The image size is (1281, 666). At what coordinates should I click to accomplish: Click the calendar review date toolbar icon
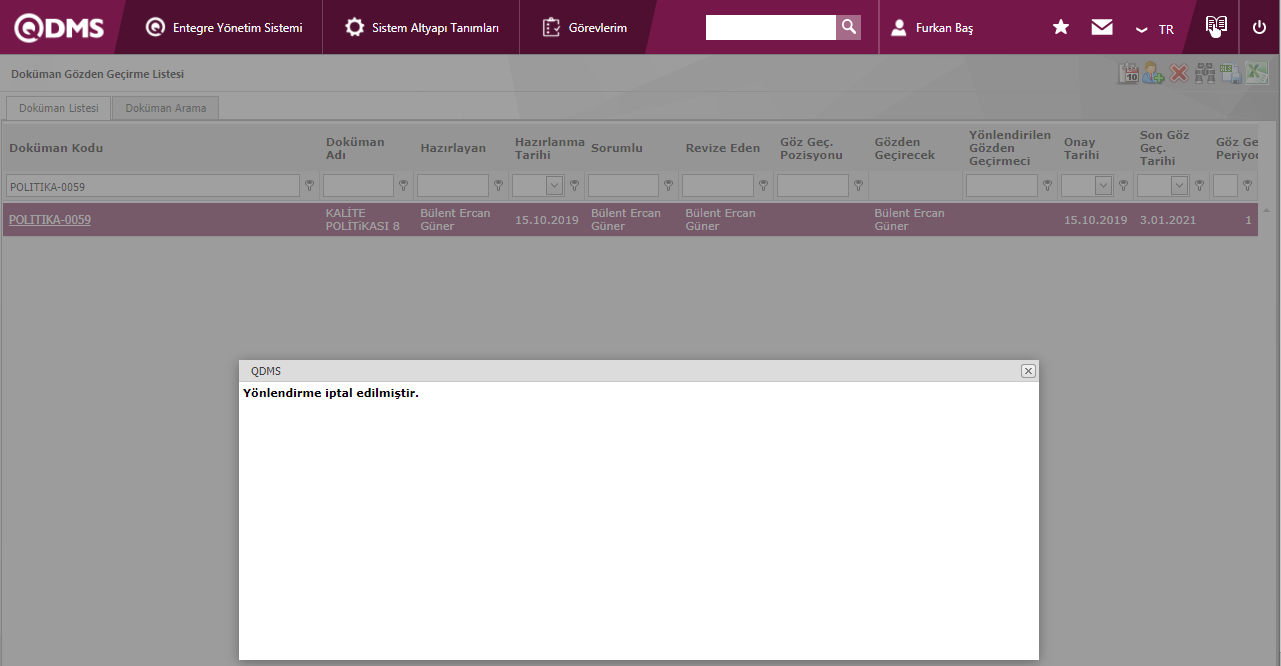[x=1128, y=73]
